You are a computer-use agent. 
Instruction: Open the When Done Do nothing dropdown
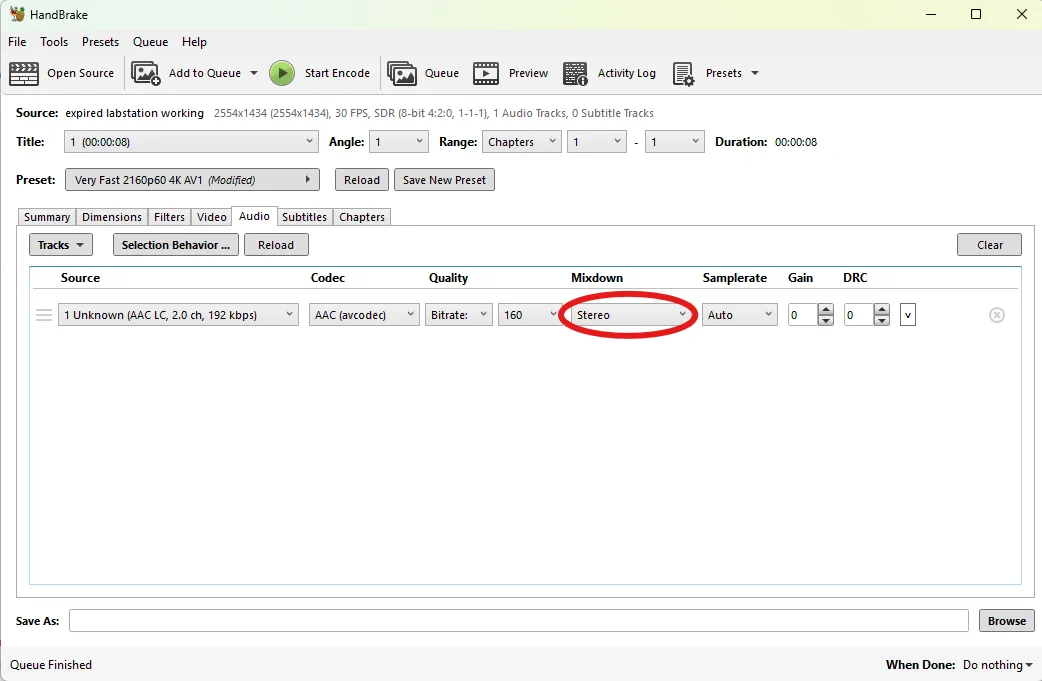997,664
